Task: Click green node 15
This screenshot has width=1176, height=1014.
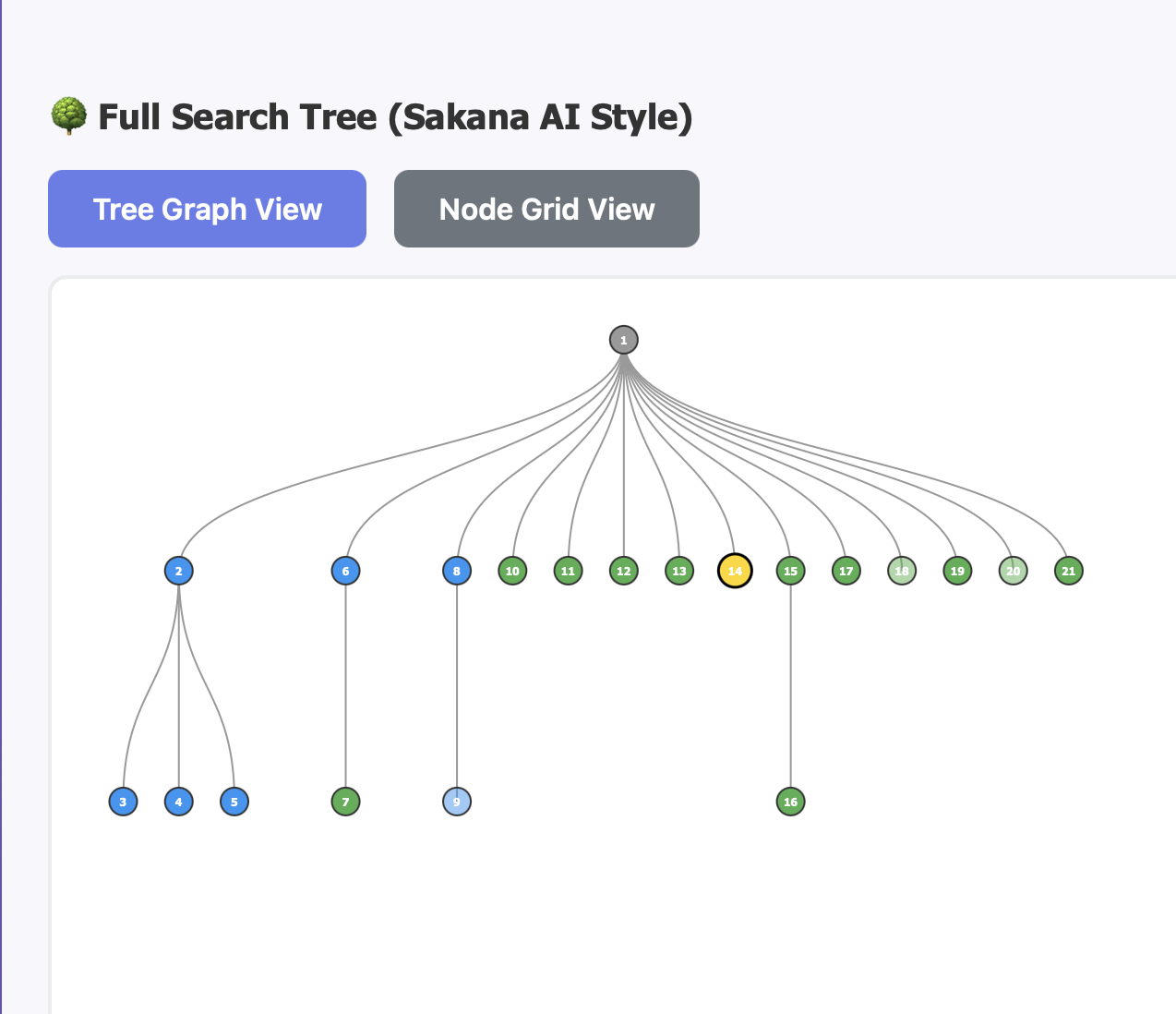Action: pos(790,571)
